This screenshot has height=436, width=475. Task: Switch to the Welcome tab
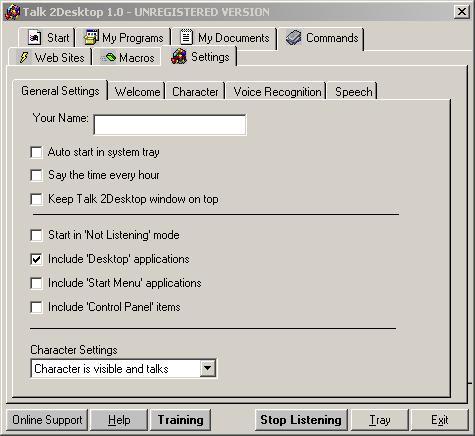[x=137, y=92]
